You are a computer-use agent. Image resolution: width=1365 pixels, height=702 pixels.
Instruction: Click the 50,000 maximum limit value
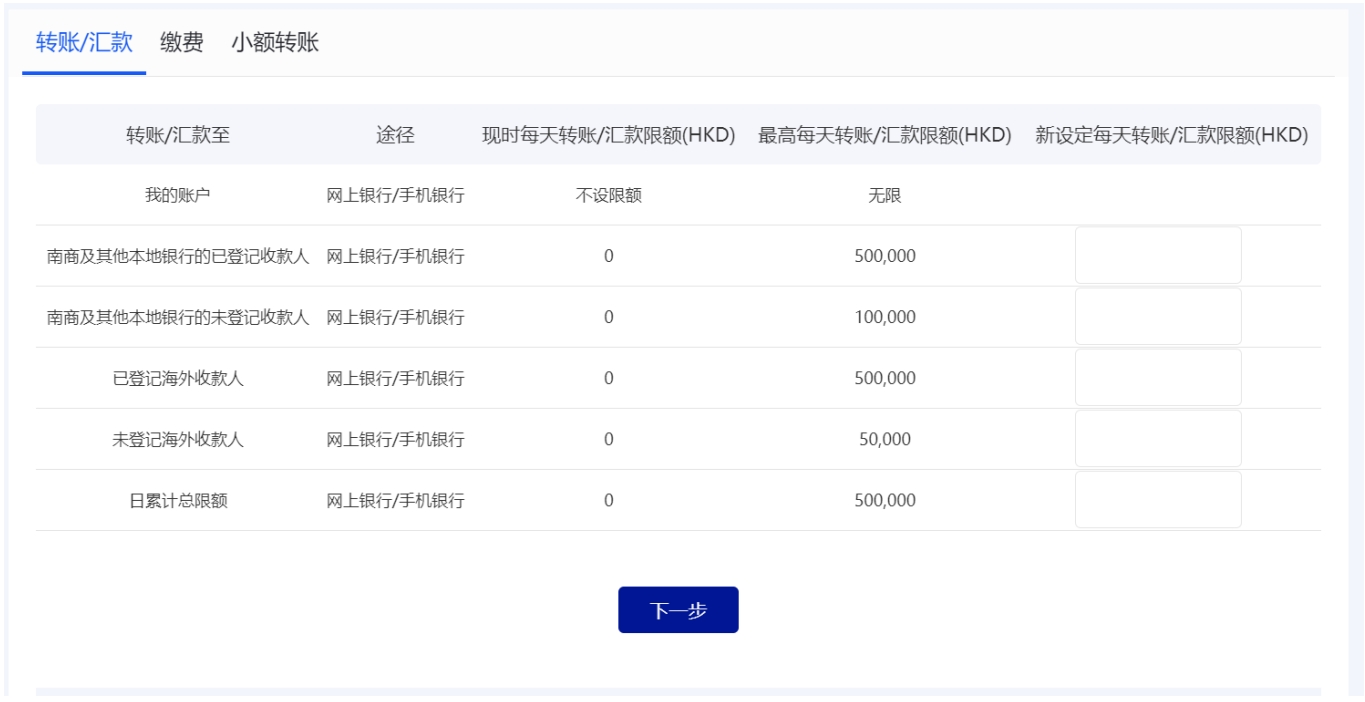pyautogui.click(x=884, y=439)
